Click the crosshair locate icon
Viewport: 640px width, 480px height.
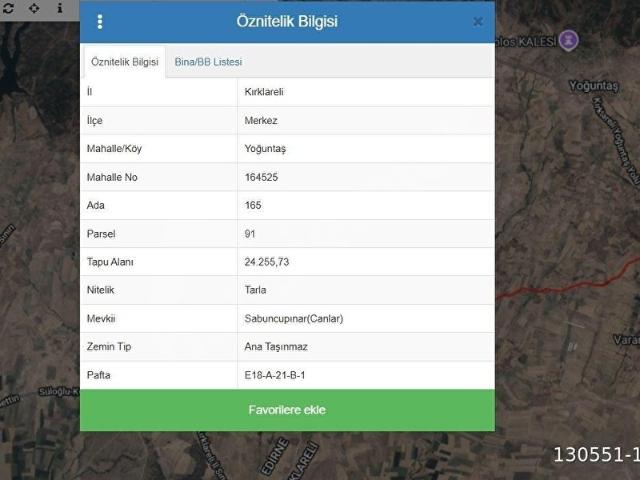(34, 8)
